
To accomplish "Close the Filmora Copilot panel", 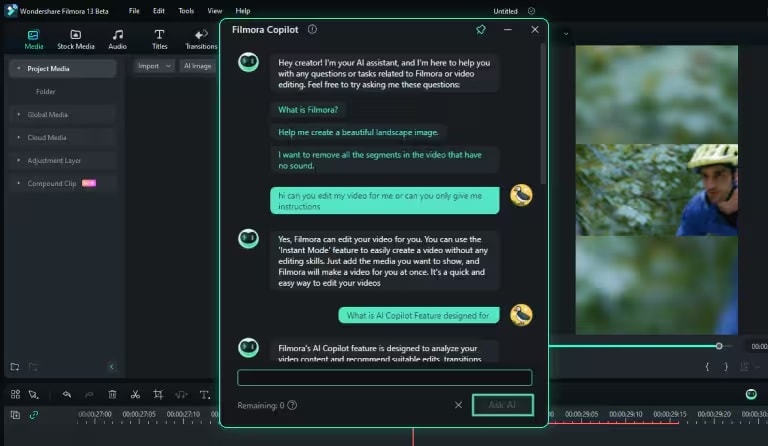I will click(x=535, y=29).
